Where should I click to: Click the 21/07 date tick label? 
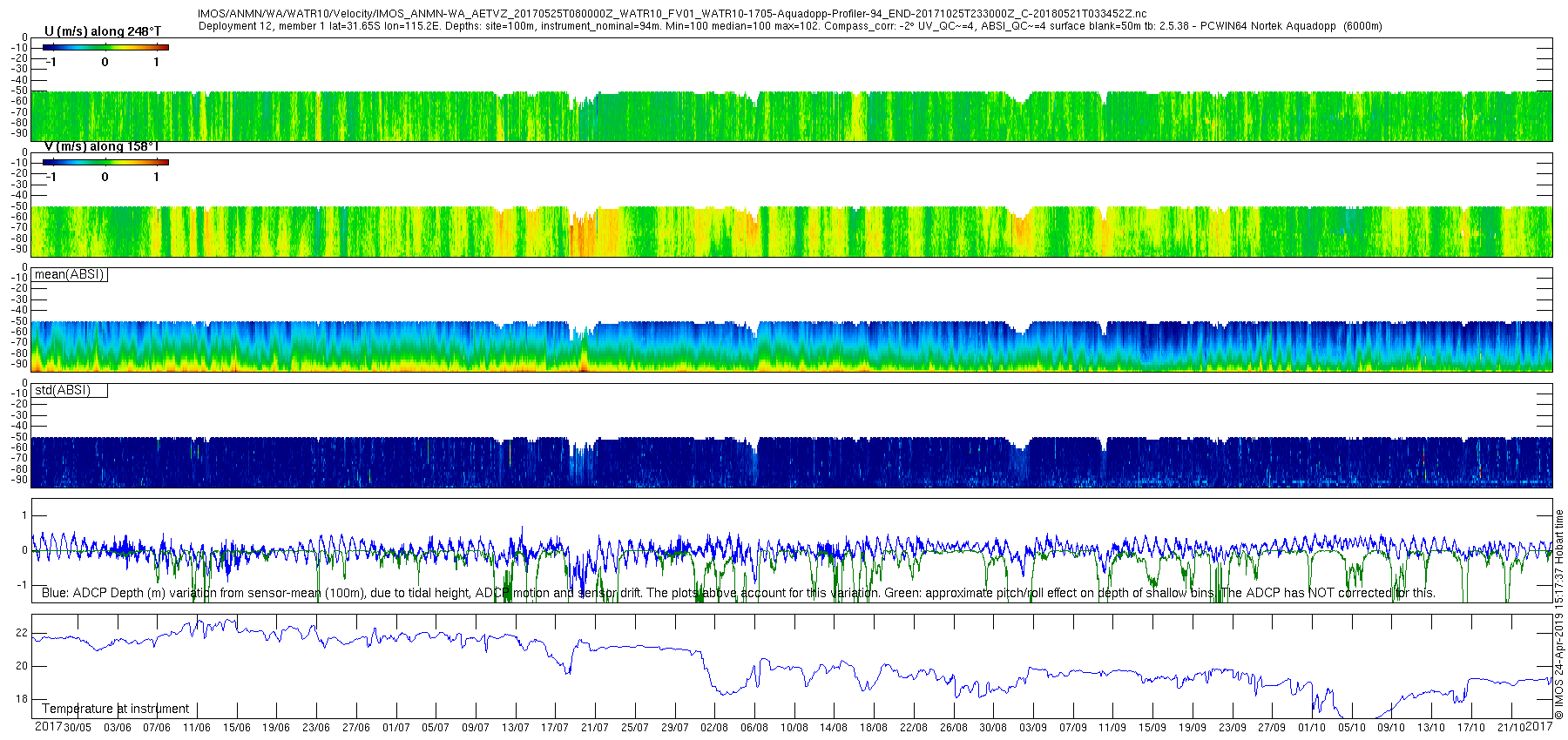point(595,728)
